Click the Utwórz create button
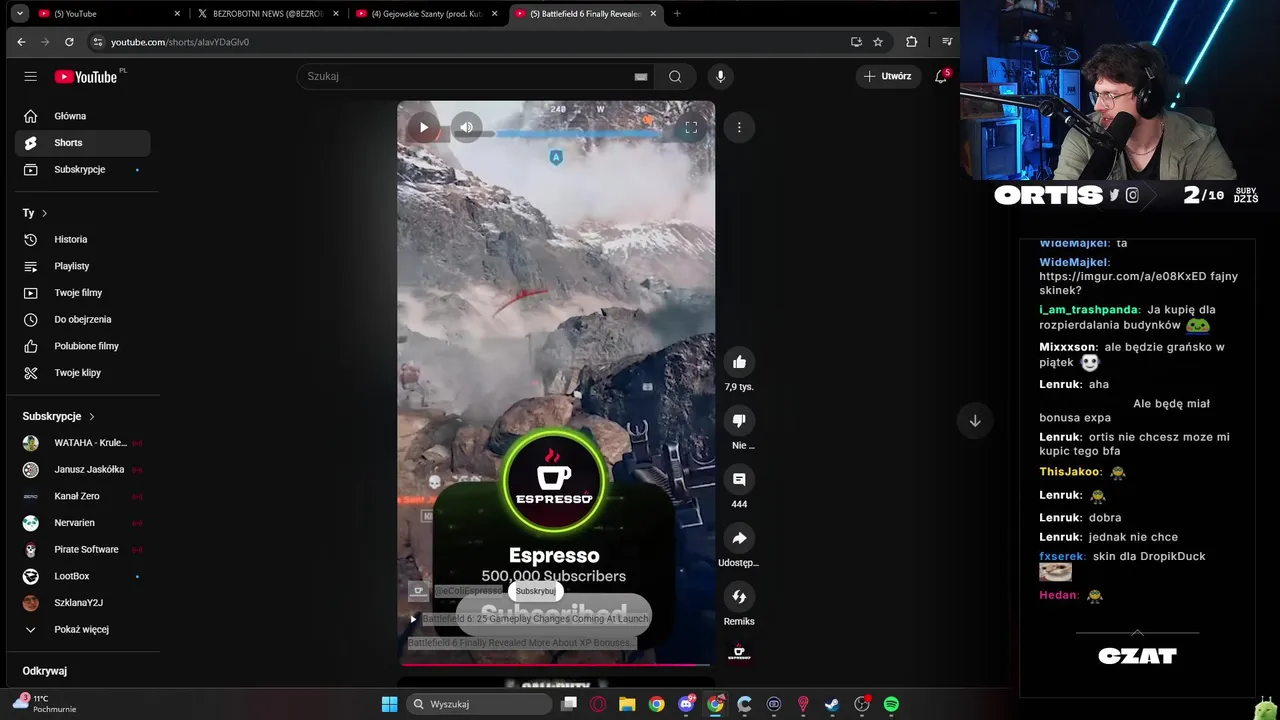The height and width of the screenshot is (720, 1280). coord(888,76)
